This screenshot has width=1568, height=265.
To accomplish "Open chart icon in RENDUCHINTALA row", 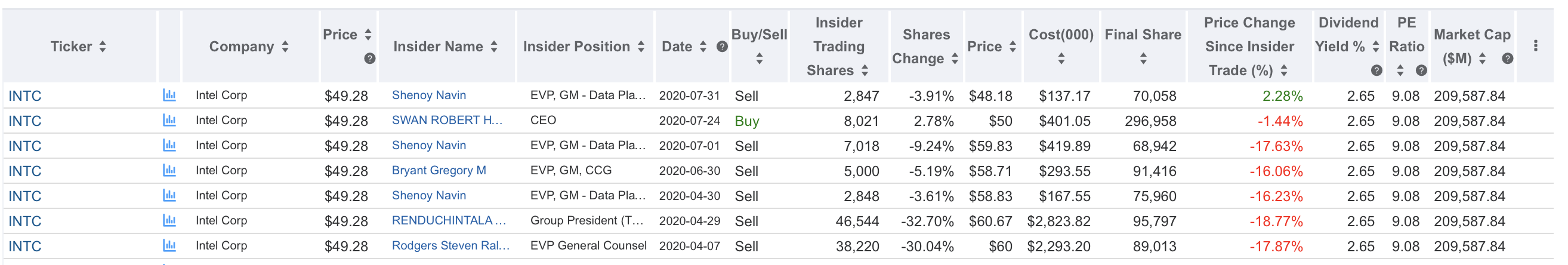I will 169,220.
